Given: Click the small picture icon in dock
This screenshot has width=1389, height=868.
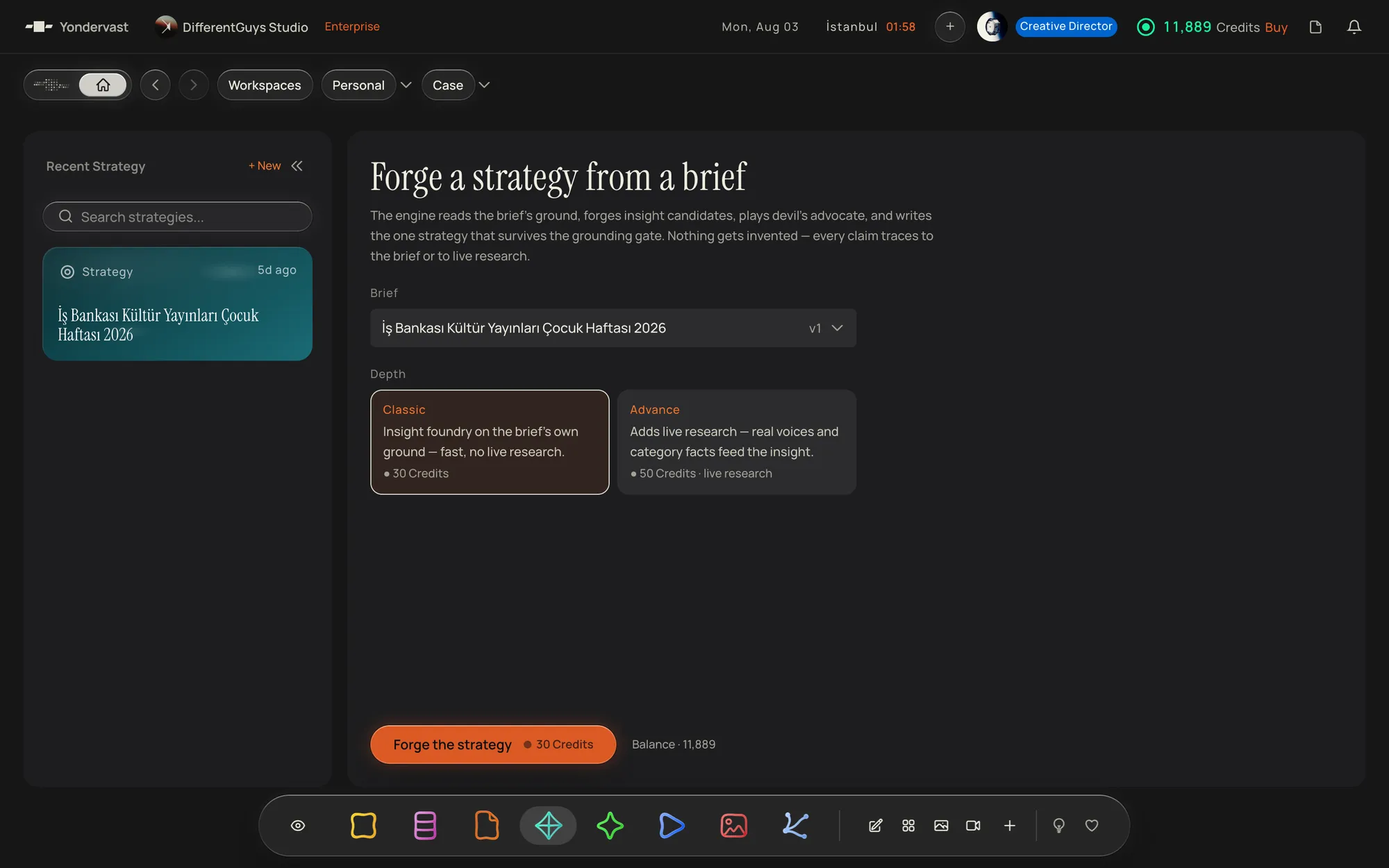Looking at the screenshot, I should click(x=941, y=826).
